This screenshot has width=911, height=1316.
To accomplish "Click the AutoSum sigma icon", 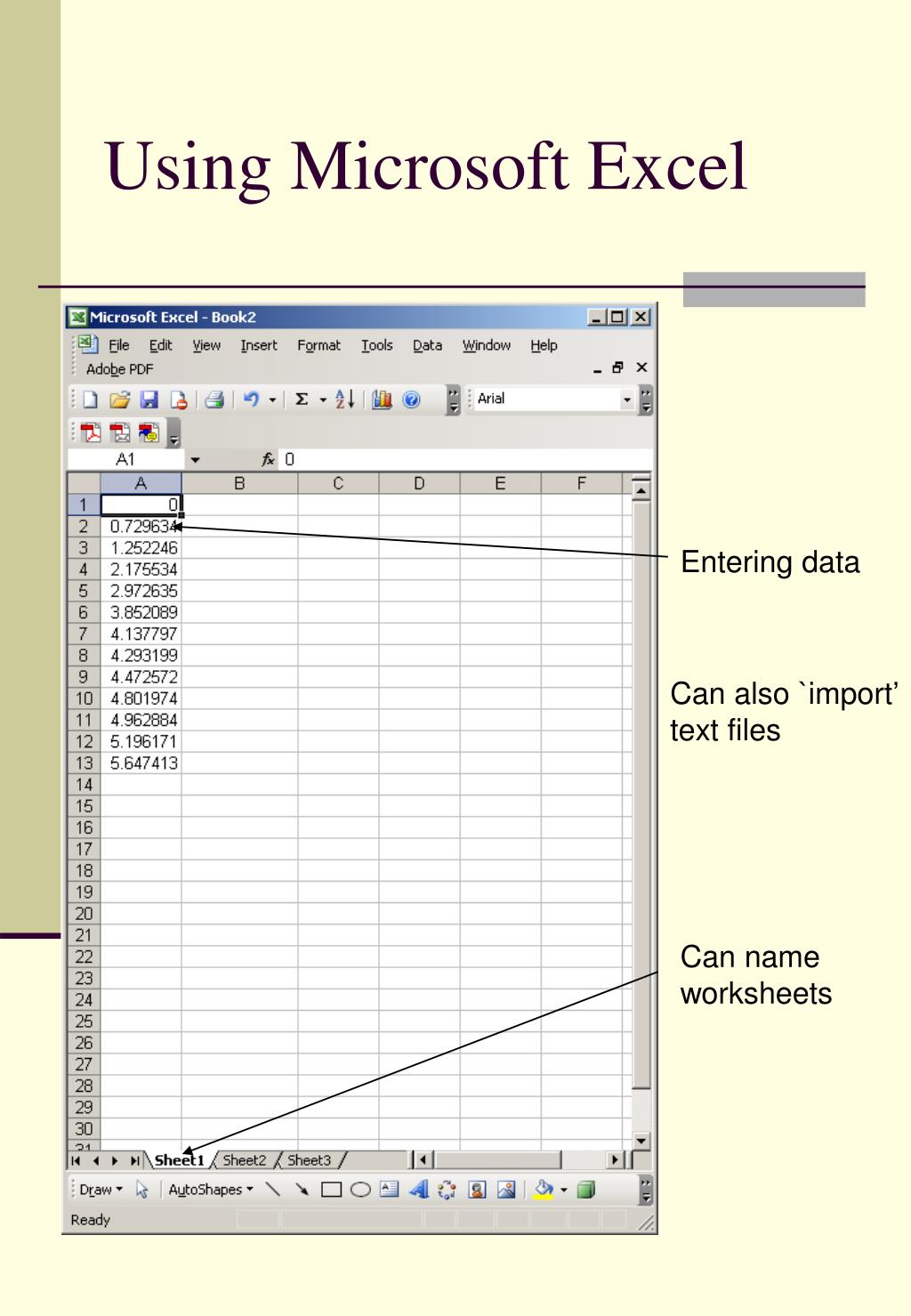I will tap(302, 400).
